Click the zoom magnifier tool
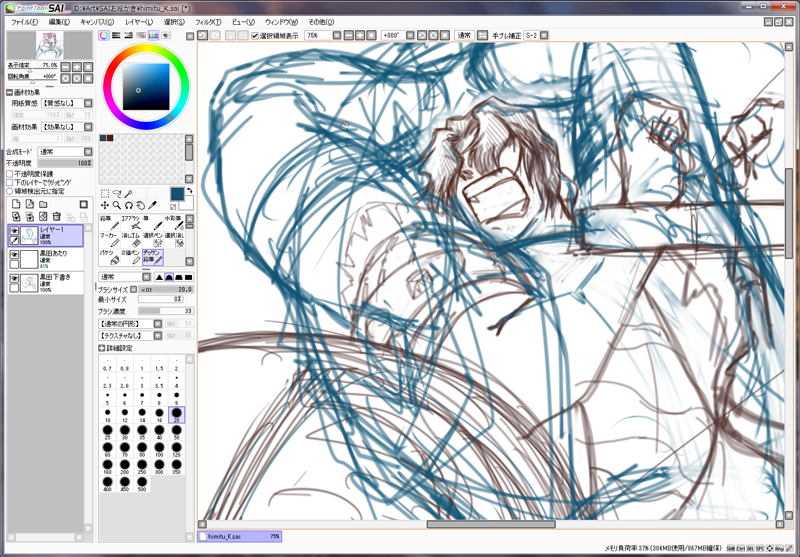 [x=117, y=206]
